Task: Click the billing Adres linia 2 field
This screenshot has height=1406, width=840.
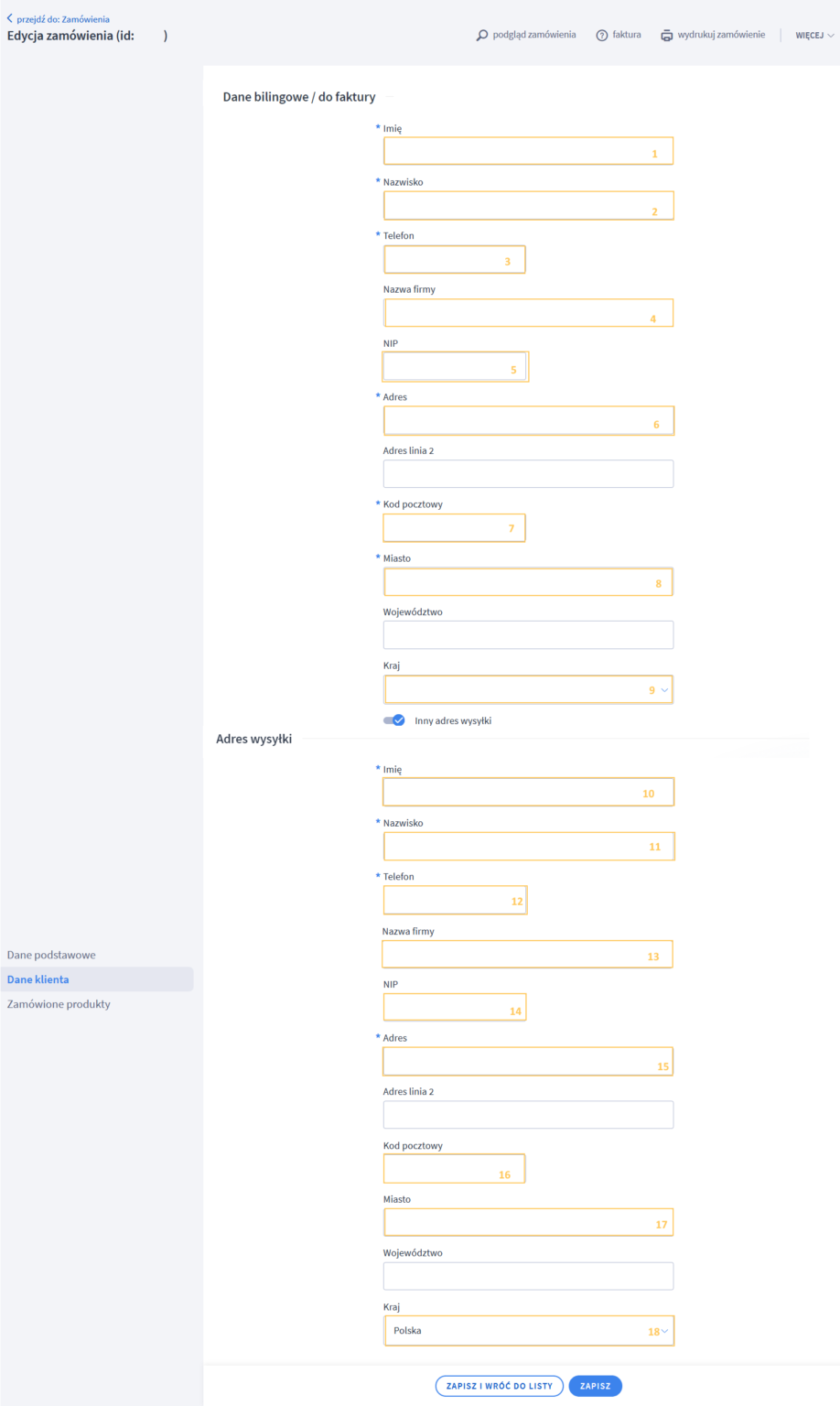Action: coord(528,474)
